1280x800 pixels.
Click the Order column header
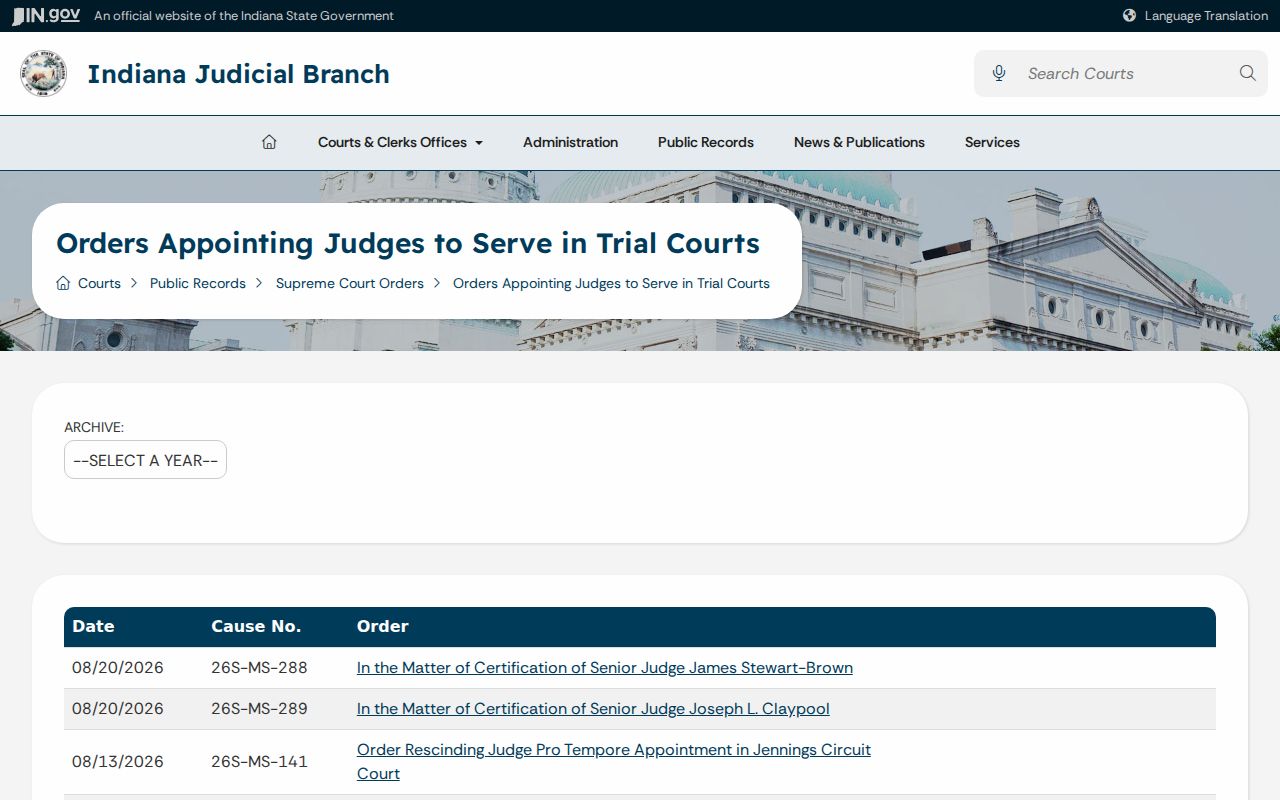coord(383,626)
